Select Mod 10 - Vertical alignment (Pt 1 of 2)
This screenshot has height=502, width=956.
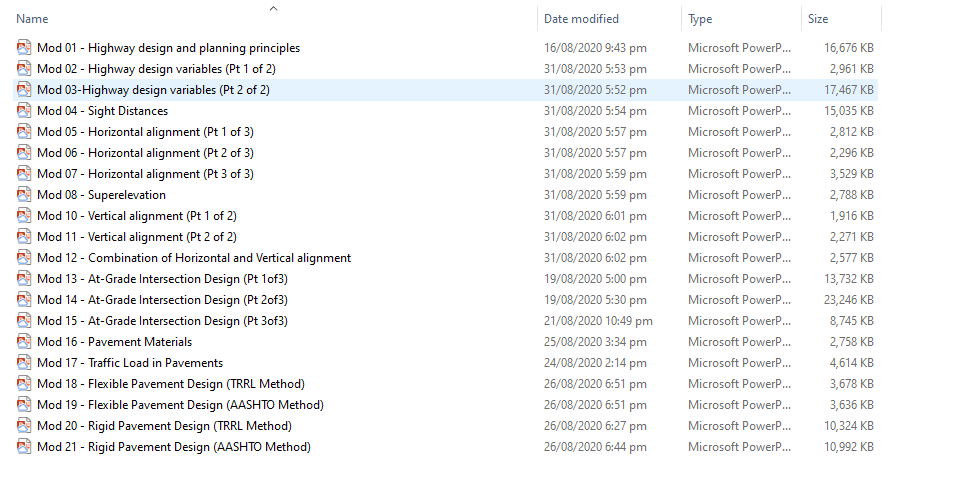[137, 216]
